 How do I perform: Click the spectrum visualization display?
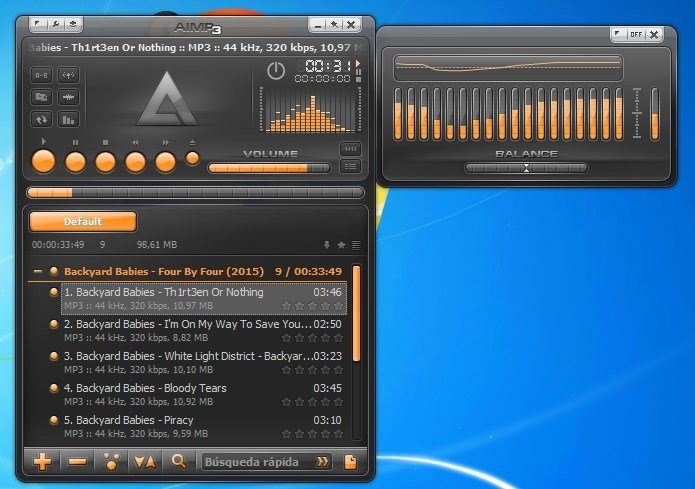pyautogui.click(x=310, y=110)
